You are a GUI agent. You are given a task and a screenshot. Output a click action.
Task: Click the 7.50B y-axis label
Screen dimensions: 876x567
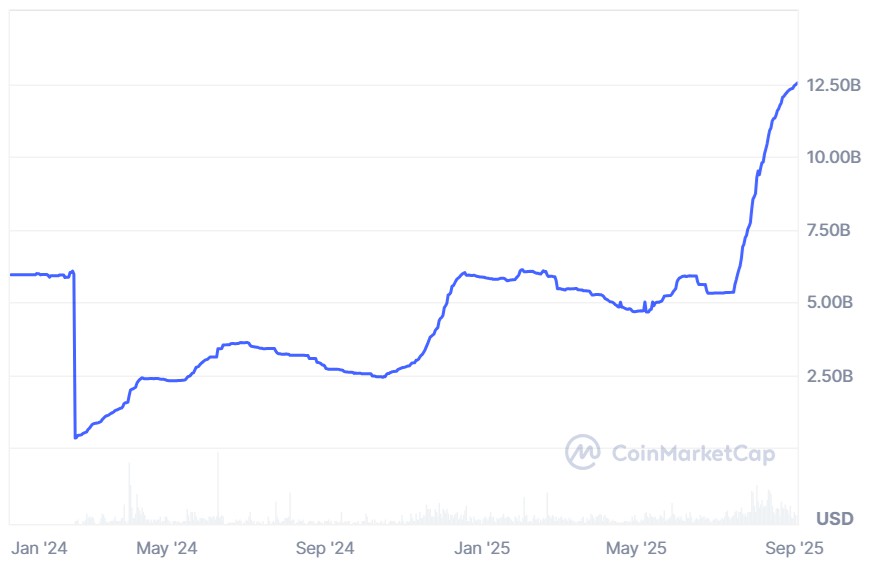pyautogui.click(x=828, y=231)
